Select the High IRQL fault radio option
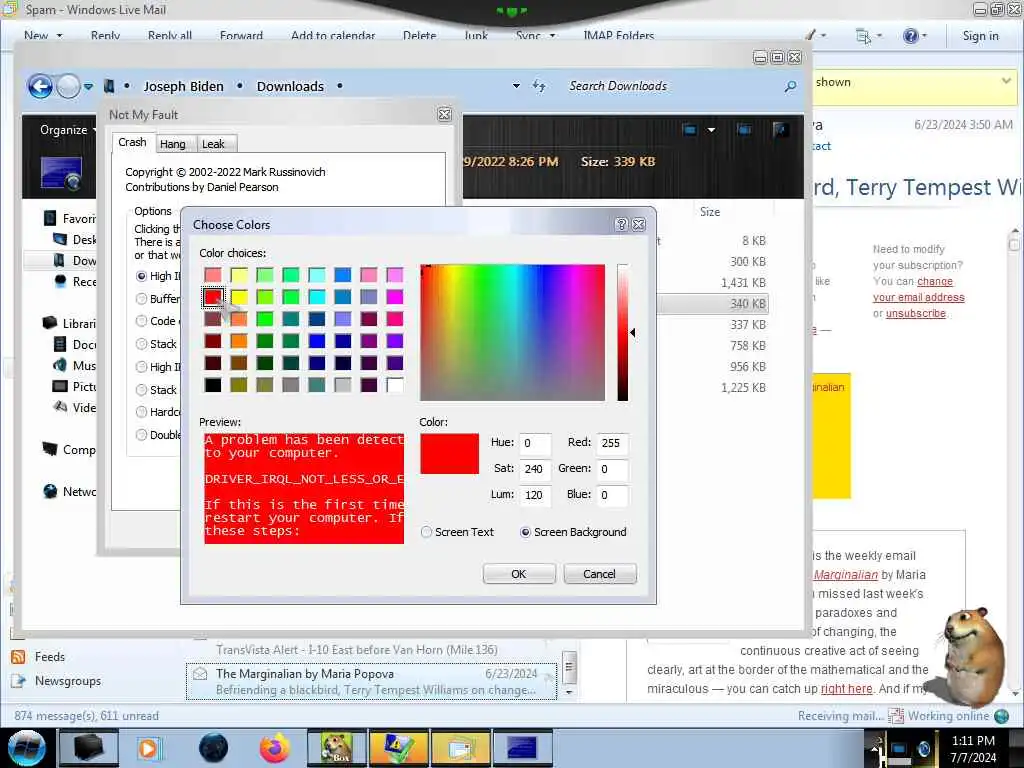Viewport: 1024px width, 768px height. [x=141, y=276]
